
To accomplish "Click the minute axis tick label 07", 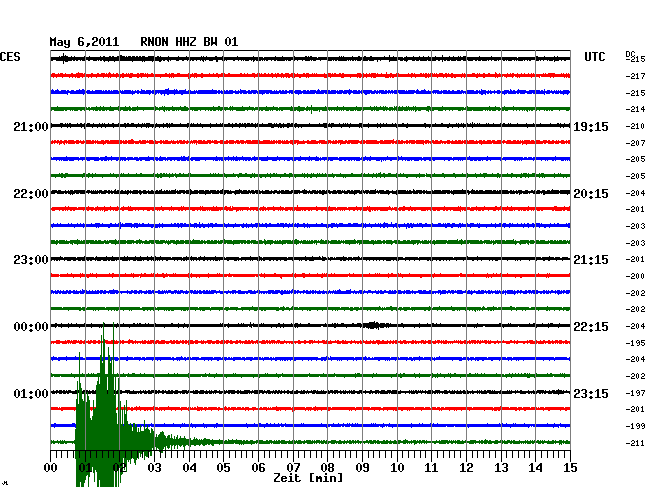I will tap(293, 468).
